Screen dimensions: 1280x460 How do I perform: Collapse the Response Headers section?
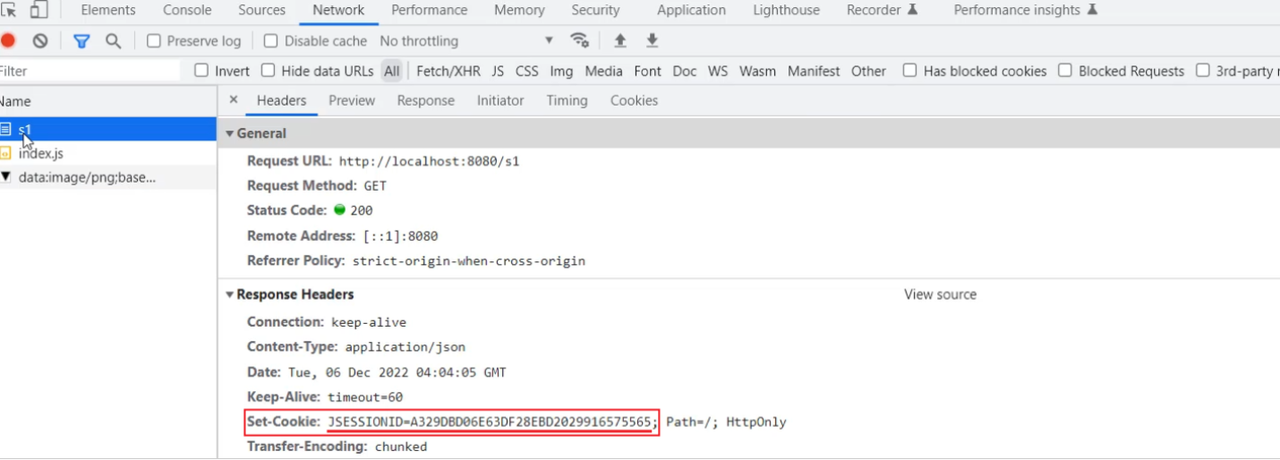230,294
